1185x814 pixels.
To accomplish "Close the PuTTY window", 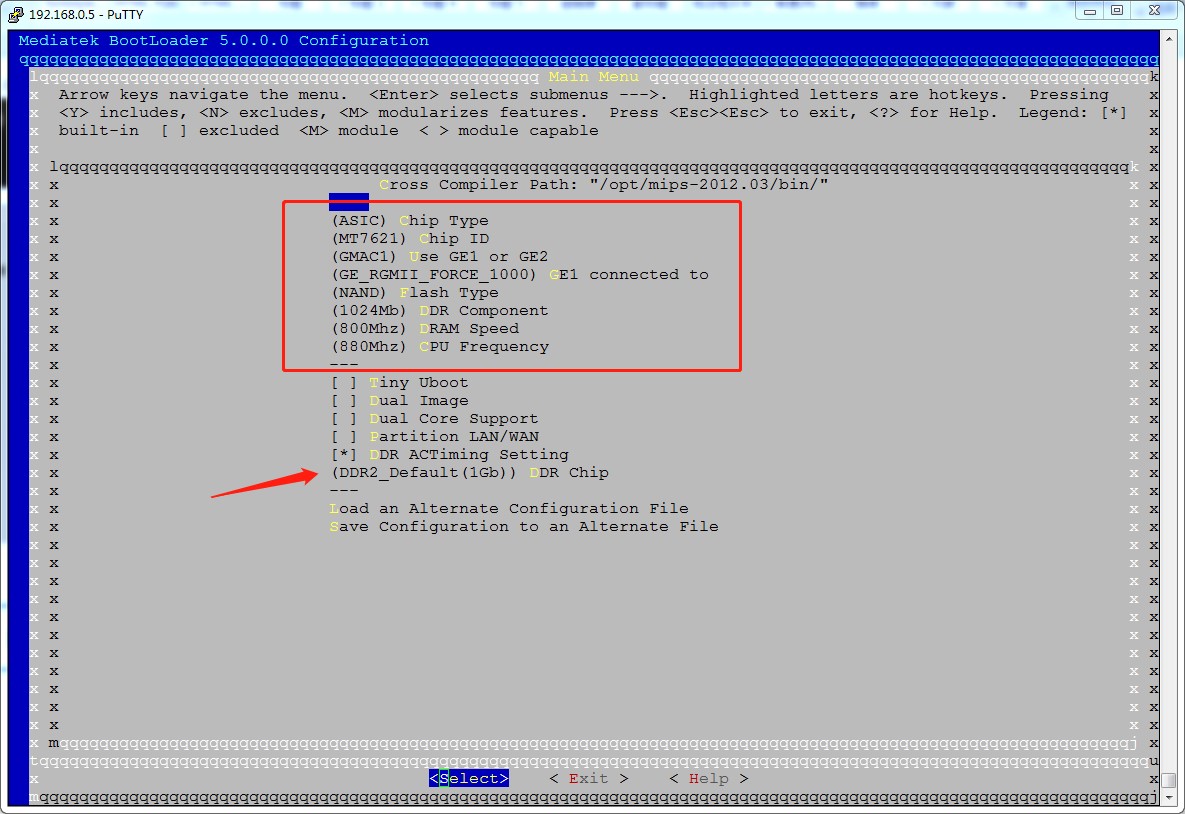I will [1155, 11].
